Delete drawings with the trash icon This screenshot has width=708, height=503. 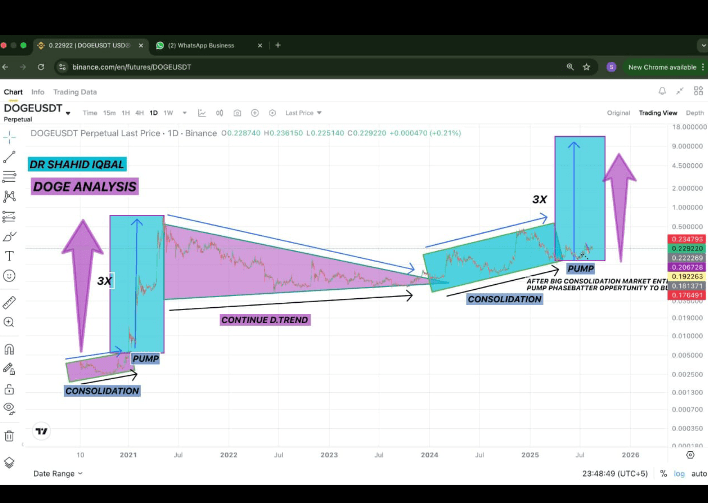(x=9, y=436)
